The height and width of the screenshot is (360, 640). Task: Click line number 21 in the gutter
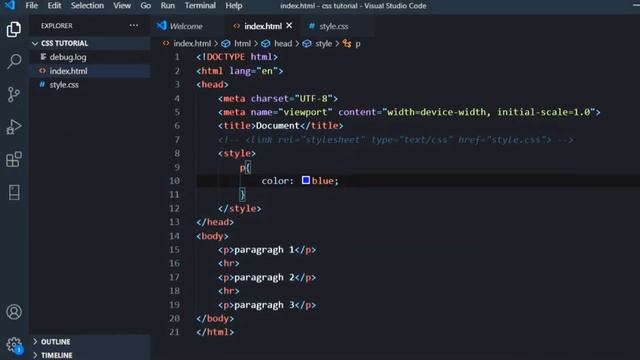coord(174,332)
